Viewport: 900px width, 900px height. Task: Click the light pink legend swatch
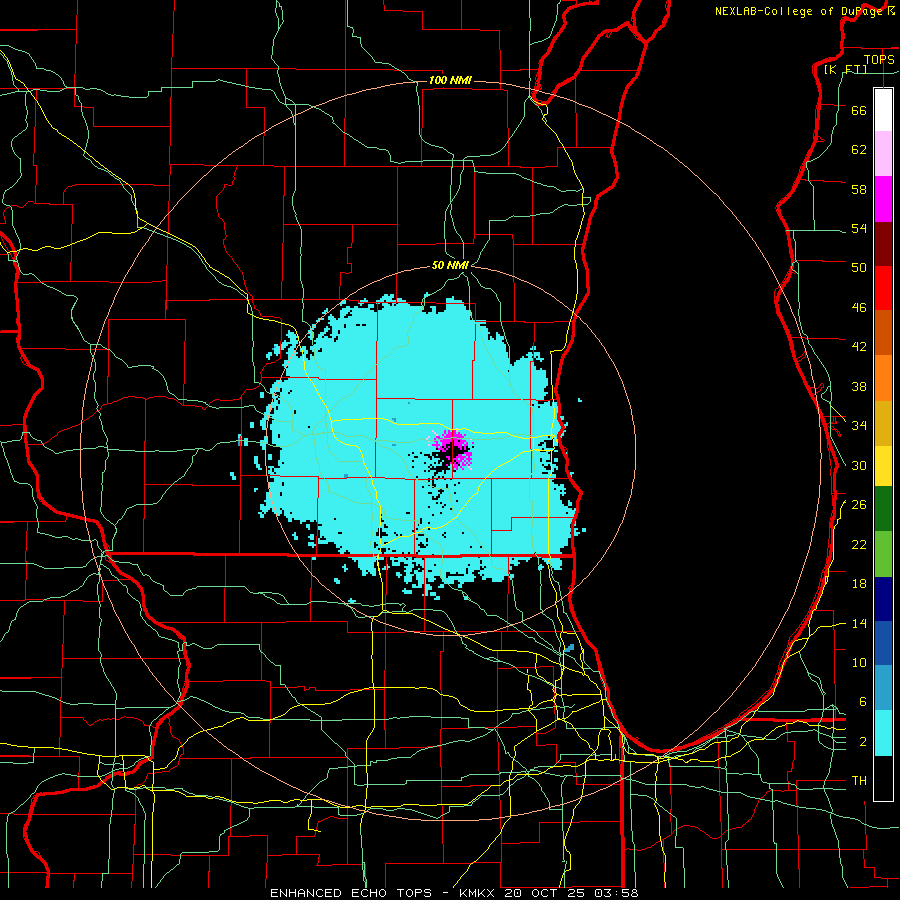pyautogui.click(x=883, y=154)
